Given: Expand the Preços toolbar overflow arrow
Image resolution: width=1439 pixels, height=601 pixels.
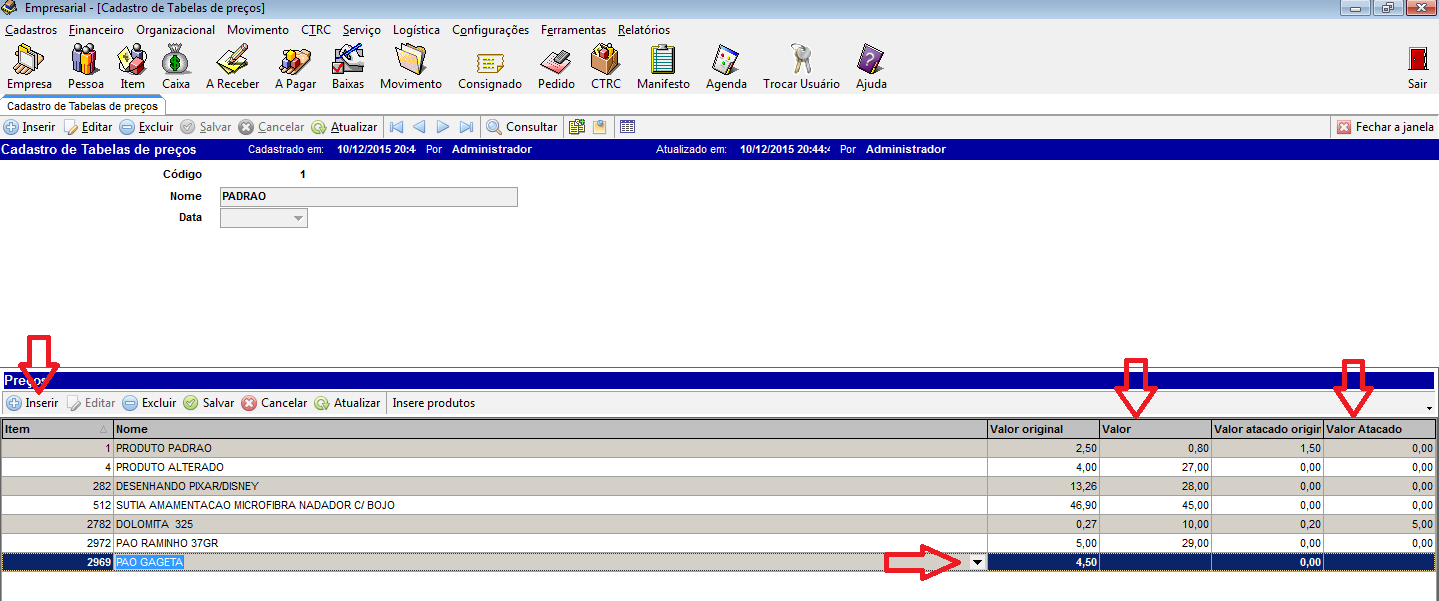Looking at the screenshot, I should [1429, 408].
